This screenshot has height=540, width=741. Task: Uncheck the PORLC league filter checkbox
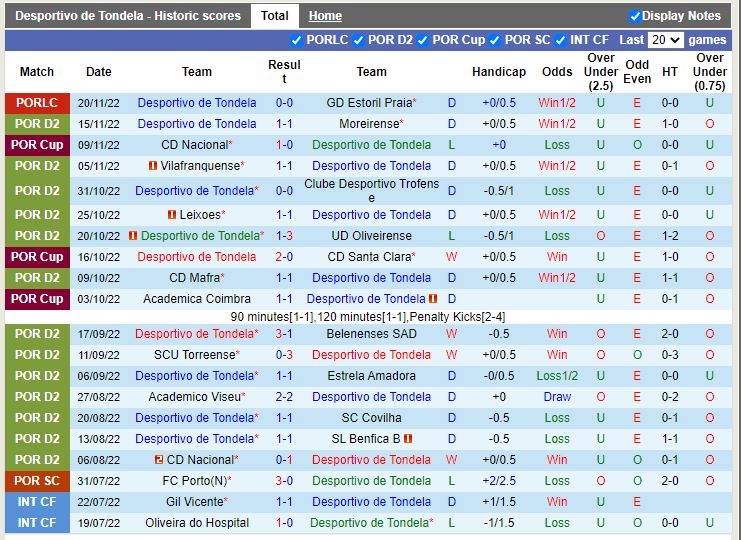click(296, 40)
